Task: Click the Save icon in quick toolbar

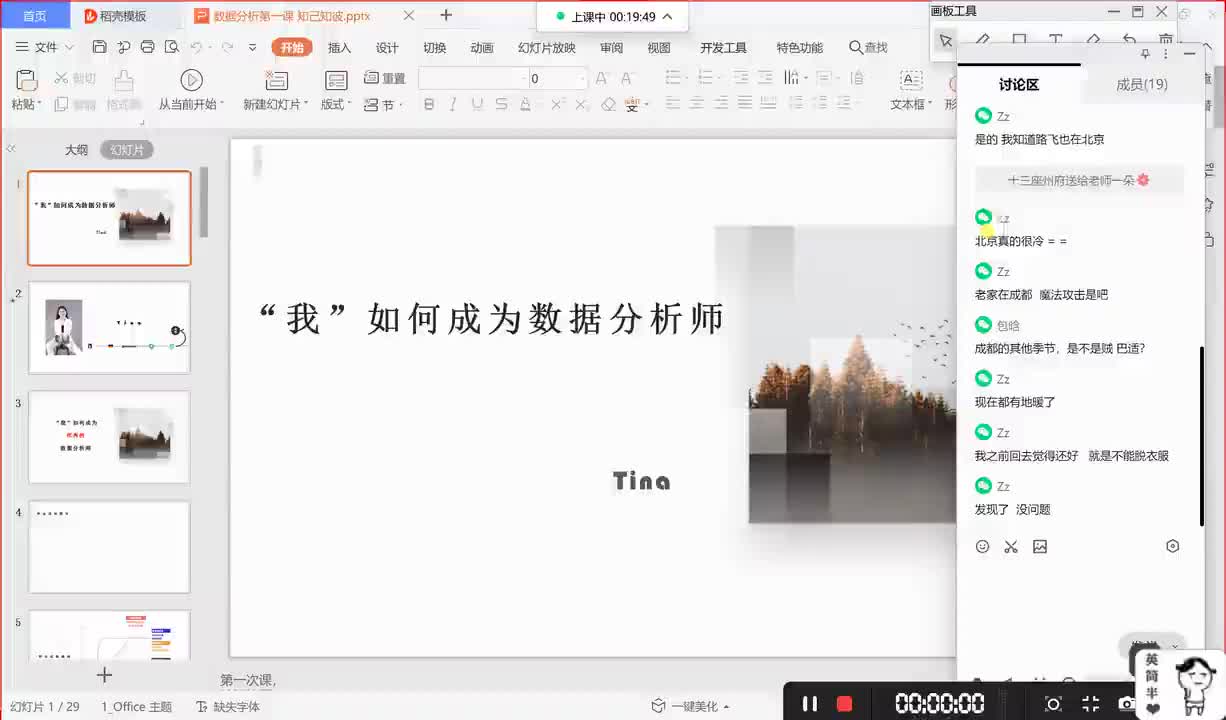Action: 99,47
